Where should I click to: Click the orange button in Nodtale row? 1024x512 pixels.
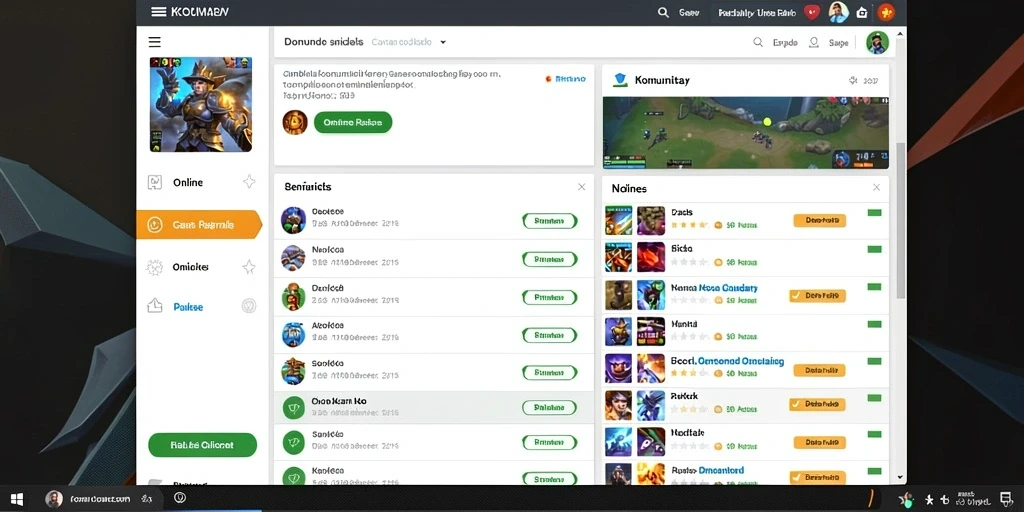click(x=820, y=442)
